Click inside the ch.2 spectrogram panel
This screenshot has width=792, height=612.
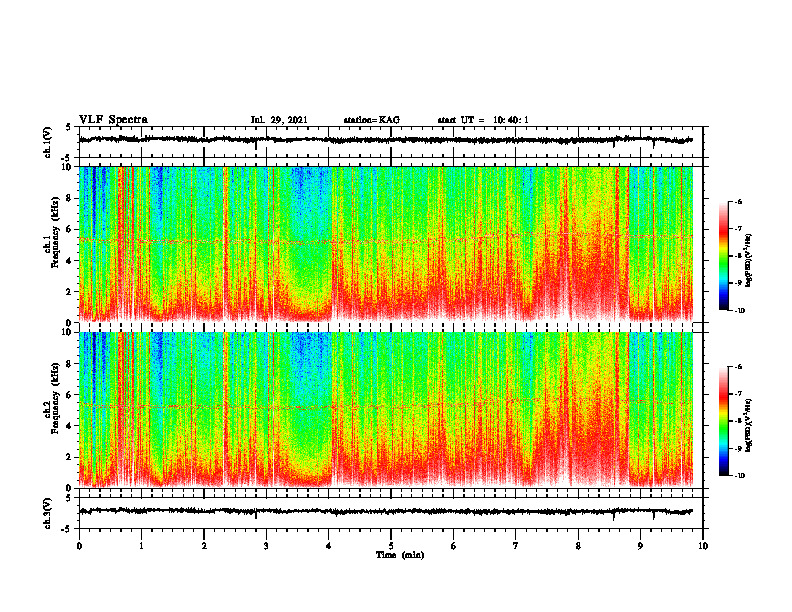click(x=391, y=410)
